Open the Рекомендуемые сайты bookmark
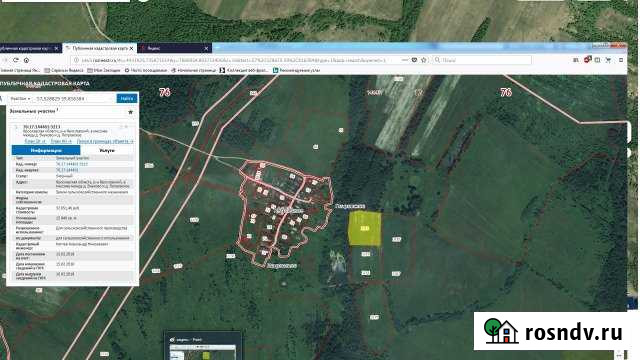This screenshot has width=640, height=360. tap(296, 70)
